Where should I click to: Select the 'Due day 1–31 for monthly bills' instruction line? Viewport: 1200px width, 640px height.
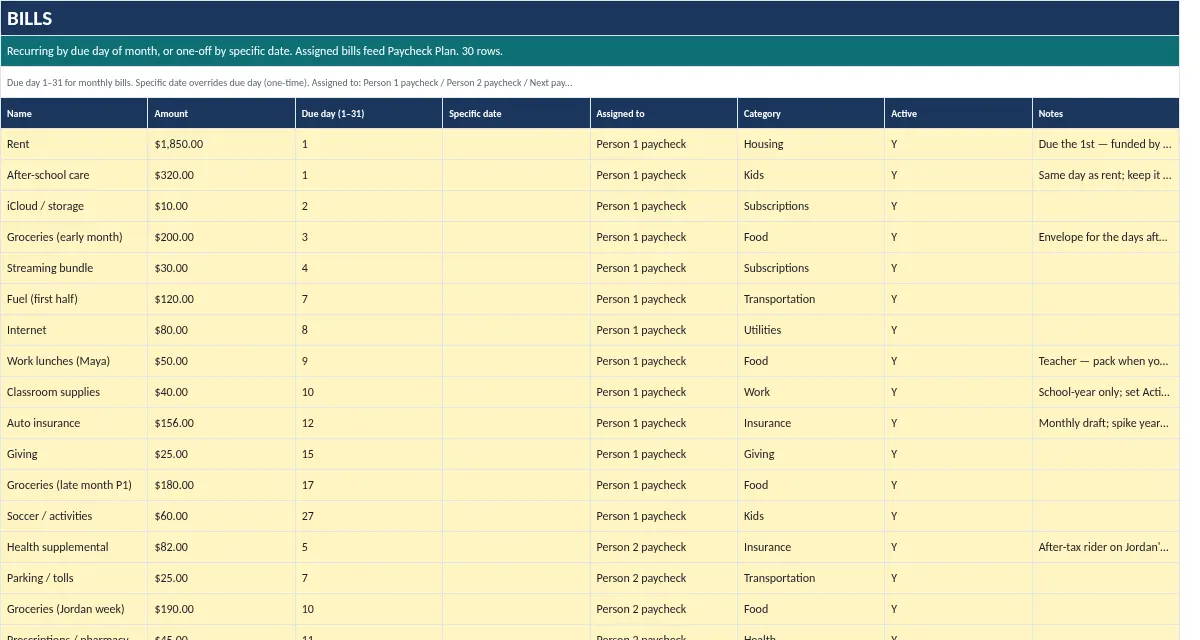click(590, 82)
